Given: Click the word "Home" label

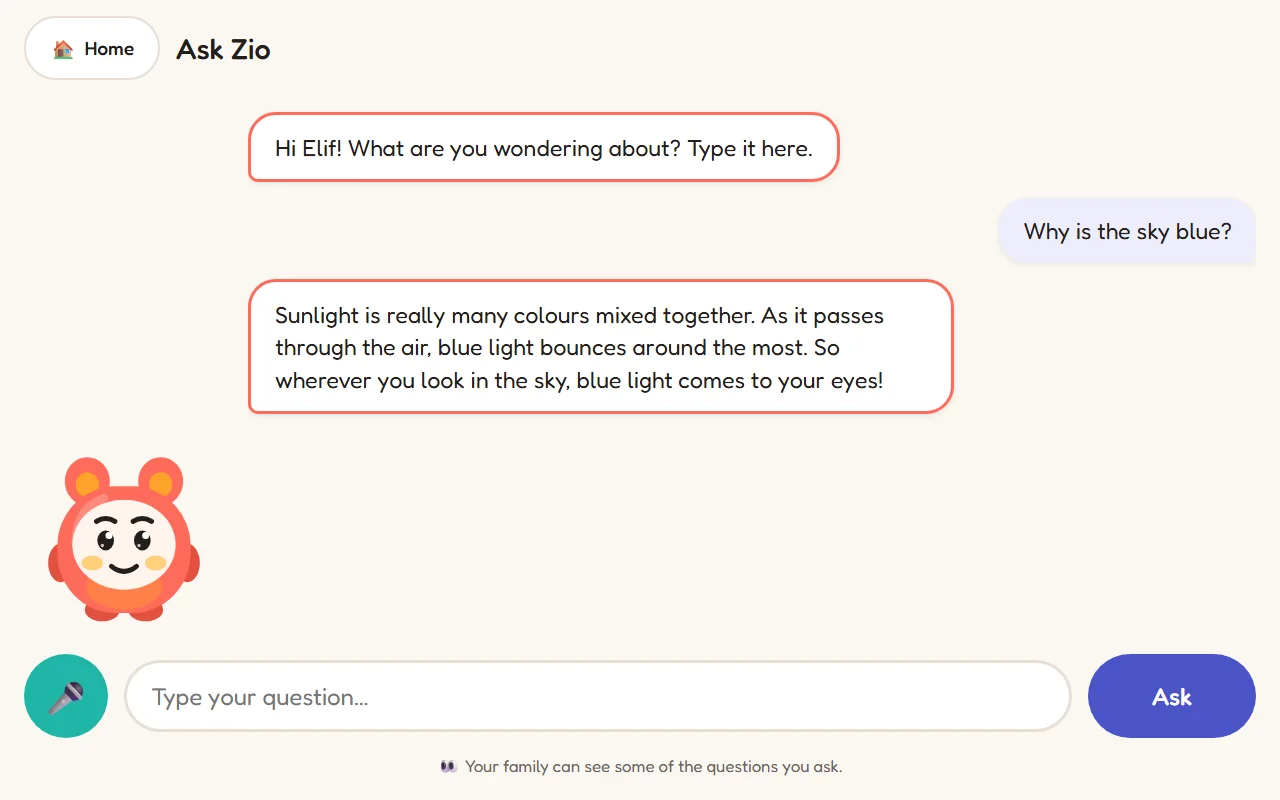Looking at the screenshot, I should pyautogui.click(x=109, y=48).
